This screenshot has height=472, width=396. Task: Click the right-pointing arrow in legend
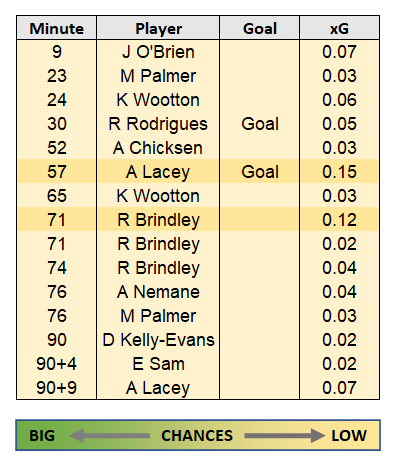click(x=285, y=436)
